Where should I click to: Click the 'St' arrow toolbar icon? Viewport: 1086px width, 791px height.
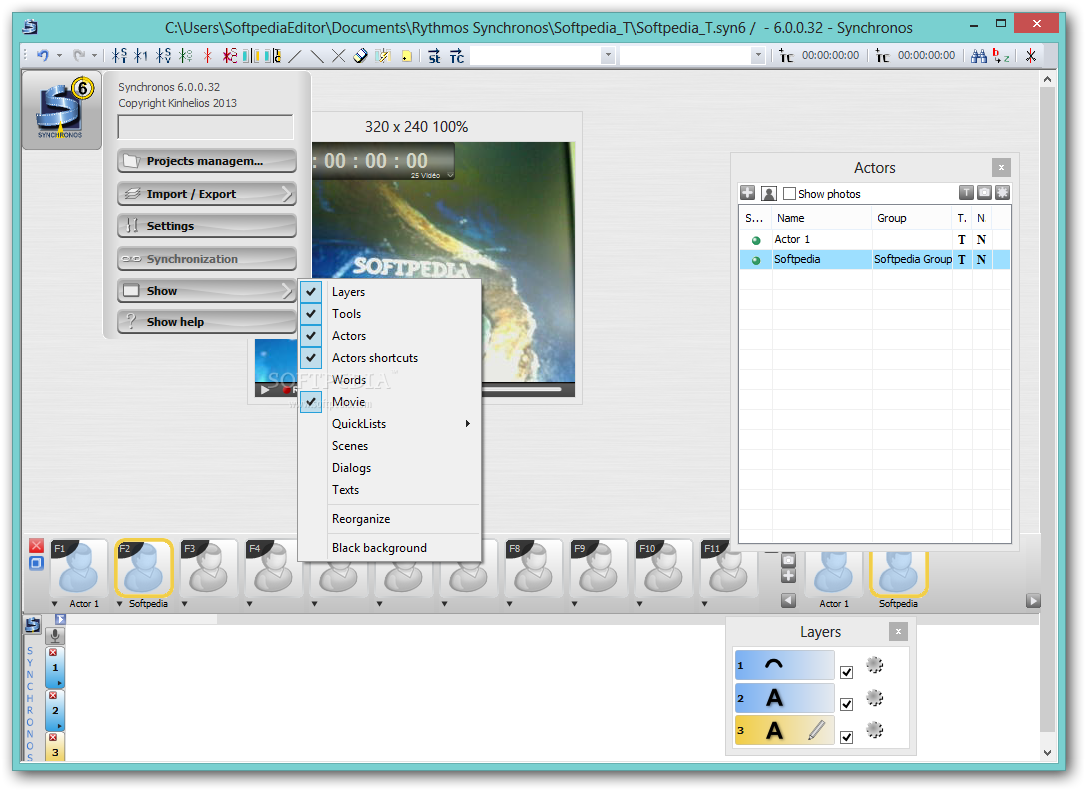click(x=434, y=56)
